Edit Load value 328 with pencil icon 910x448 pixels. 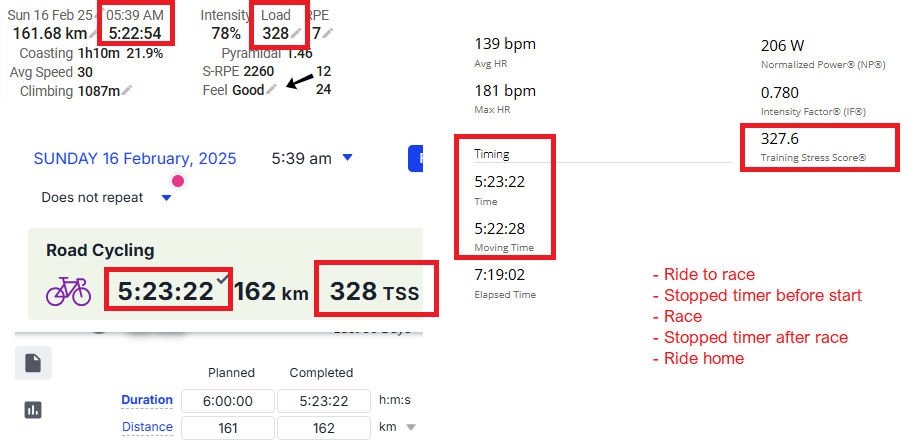297,33
